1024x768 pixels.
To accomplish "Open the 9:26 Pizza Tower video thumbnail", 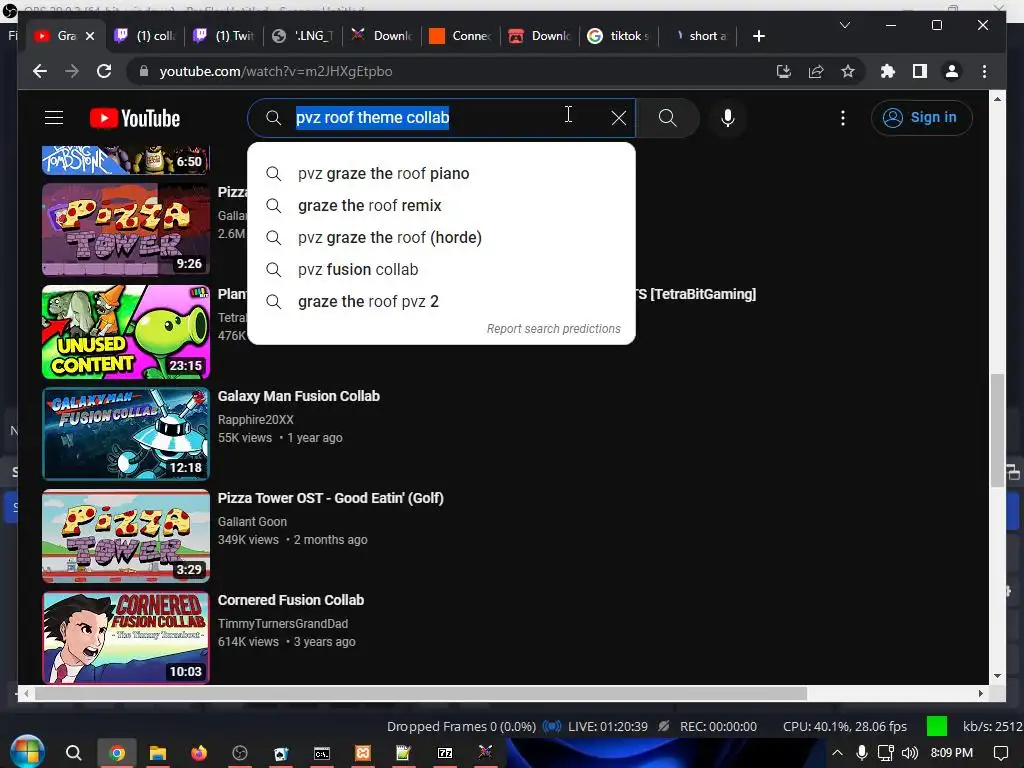I will coord(125,229).
